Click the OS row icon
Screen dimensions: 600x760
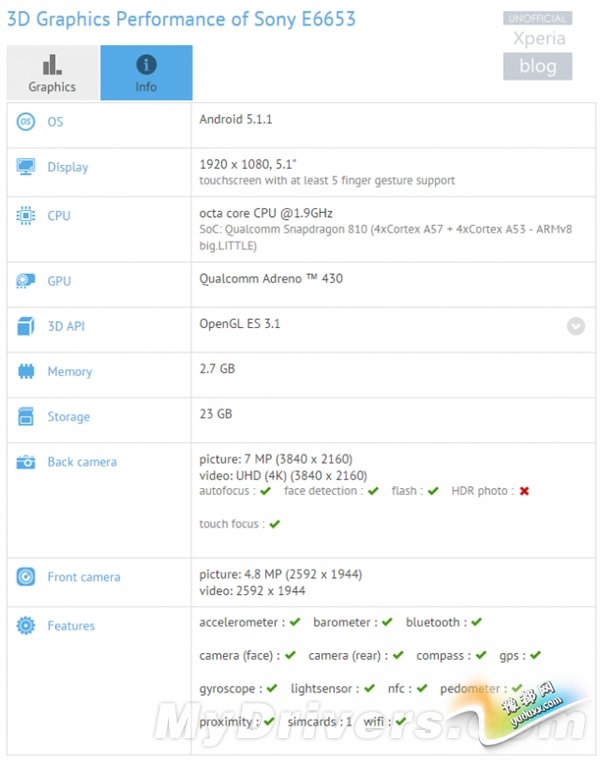[26, 121]
